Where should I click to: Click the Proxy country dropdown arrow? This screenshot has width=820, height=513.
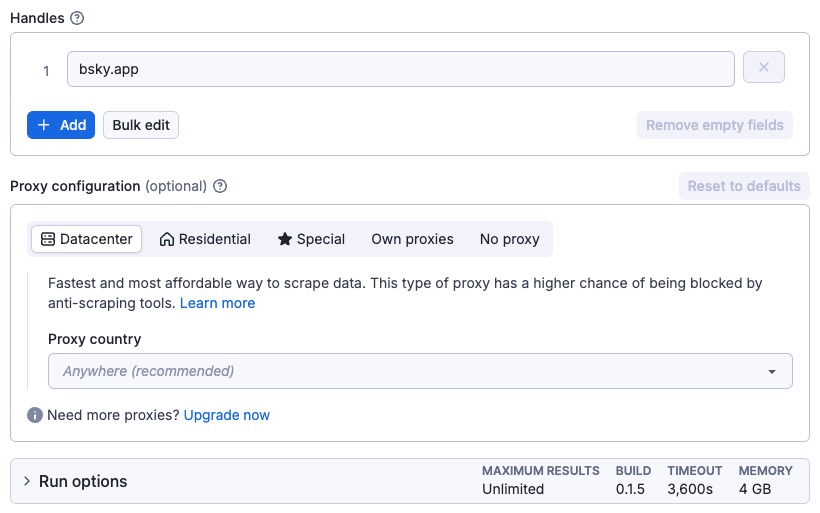pos(772,372)
